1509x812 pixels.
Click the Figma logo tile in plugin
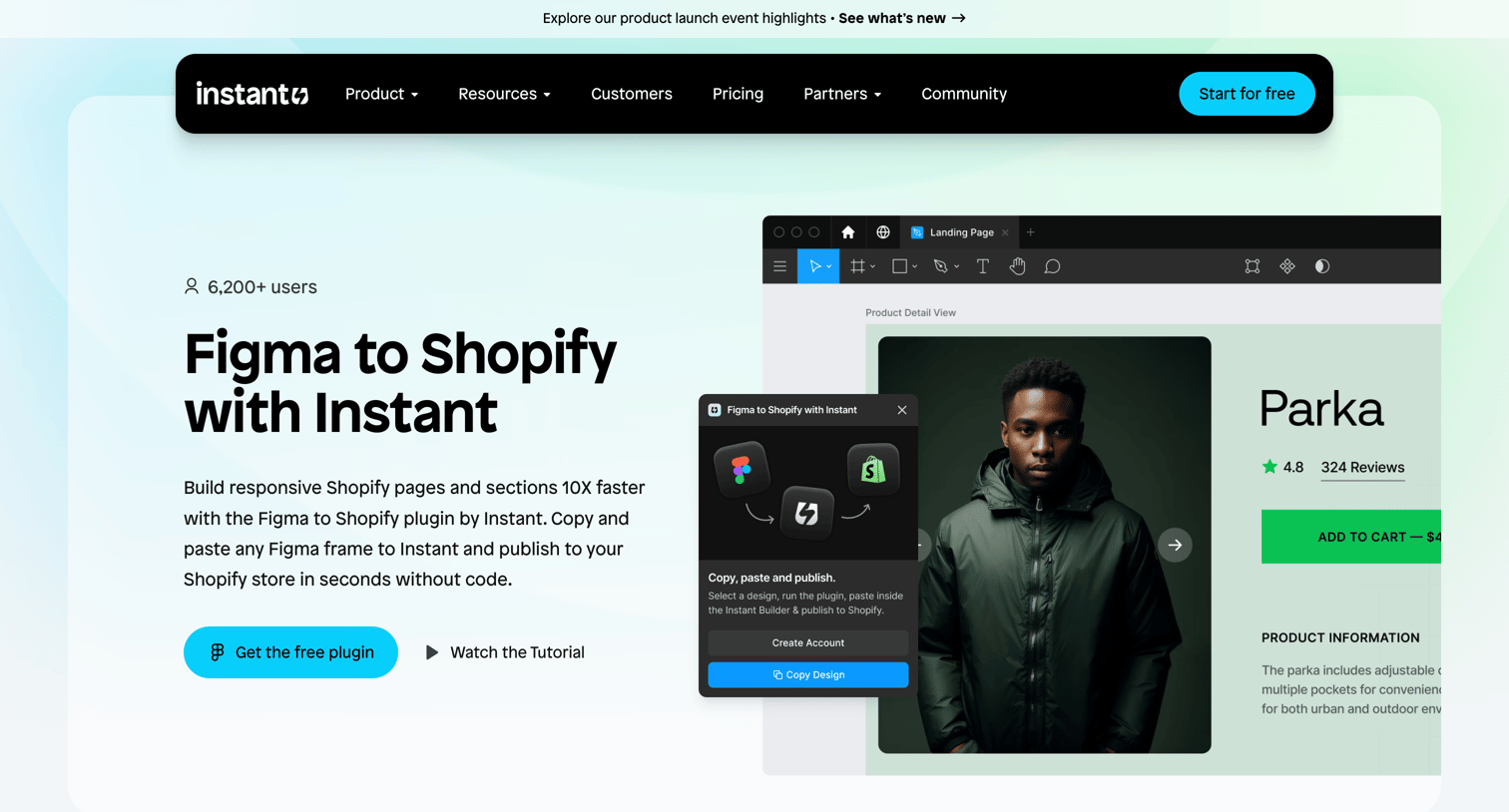point(742,469)
